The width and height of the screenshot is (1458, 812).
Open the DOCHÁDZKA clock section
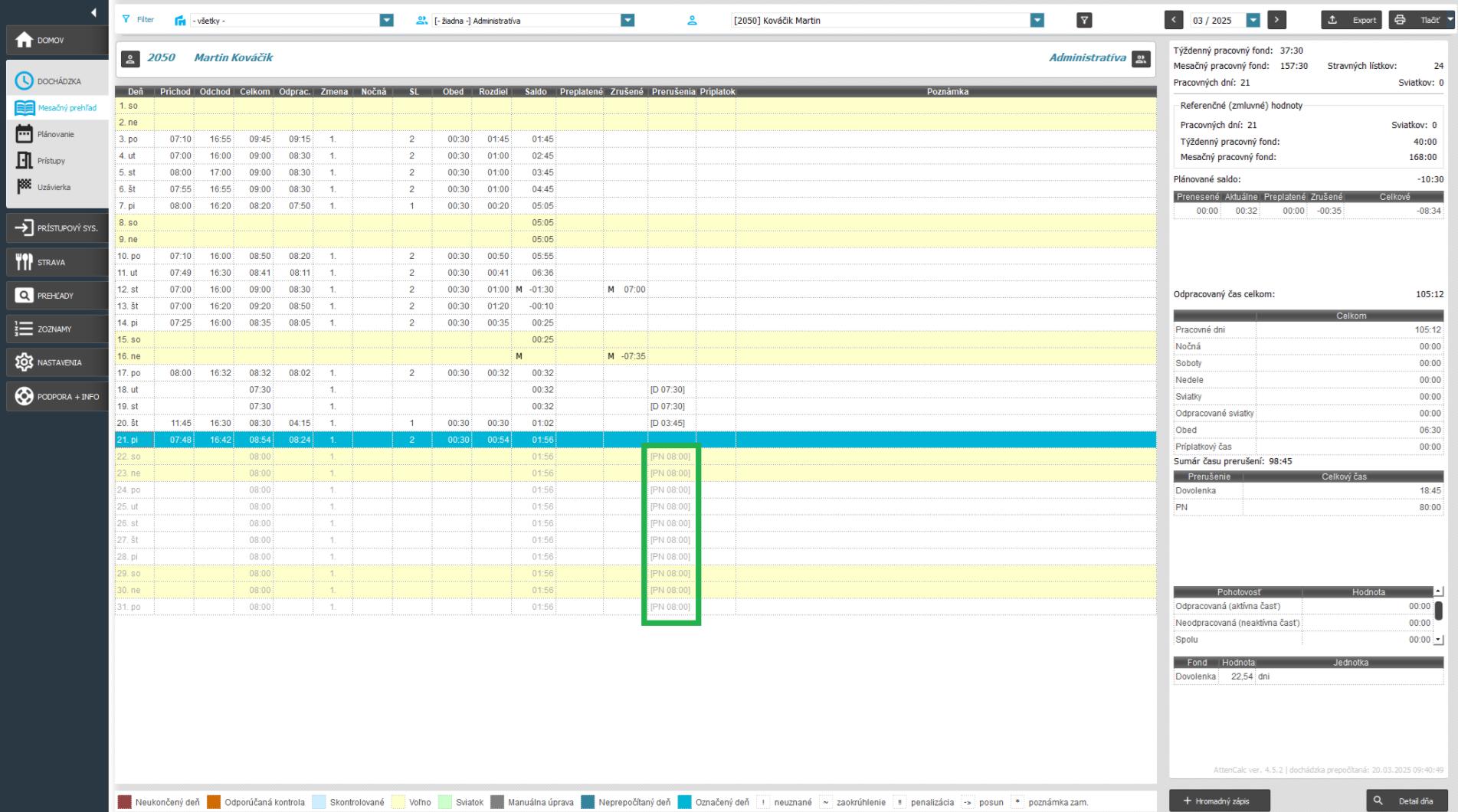click(25, 81)
